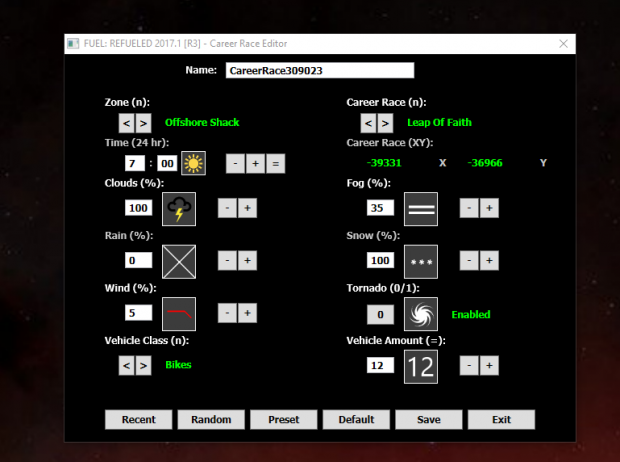Image resolution: width=620 pixels, height=462 pixels.
Task: Save the career race
Action: [x=429, y=419]
